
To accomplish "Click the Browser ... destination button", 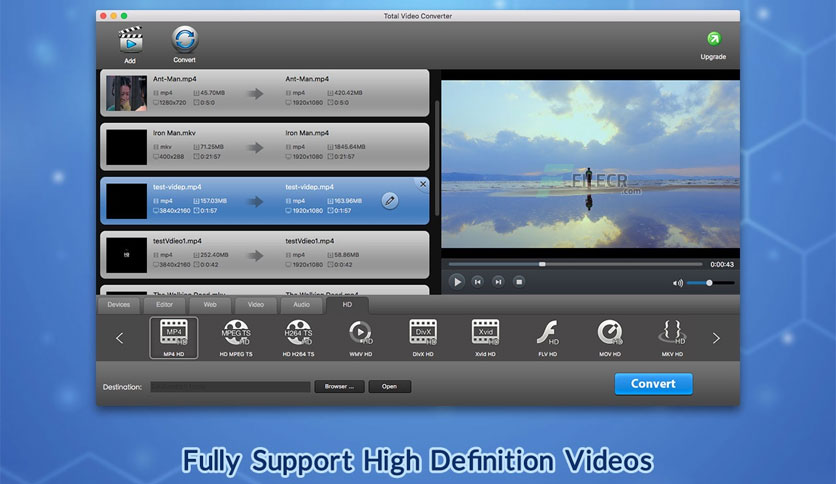I will tap(340, 386).
